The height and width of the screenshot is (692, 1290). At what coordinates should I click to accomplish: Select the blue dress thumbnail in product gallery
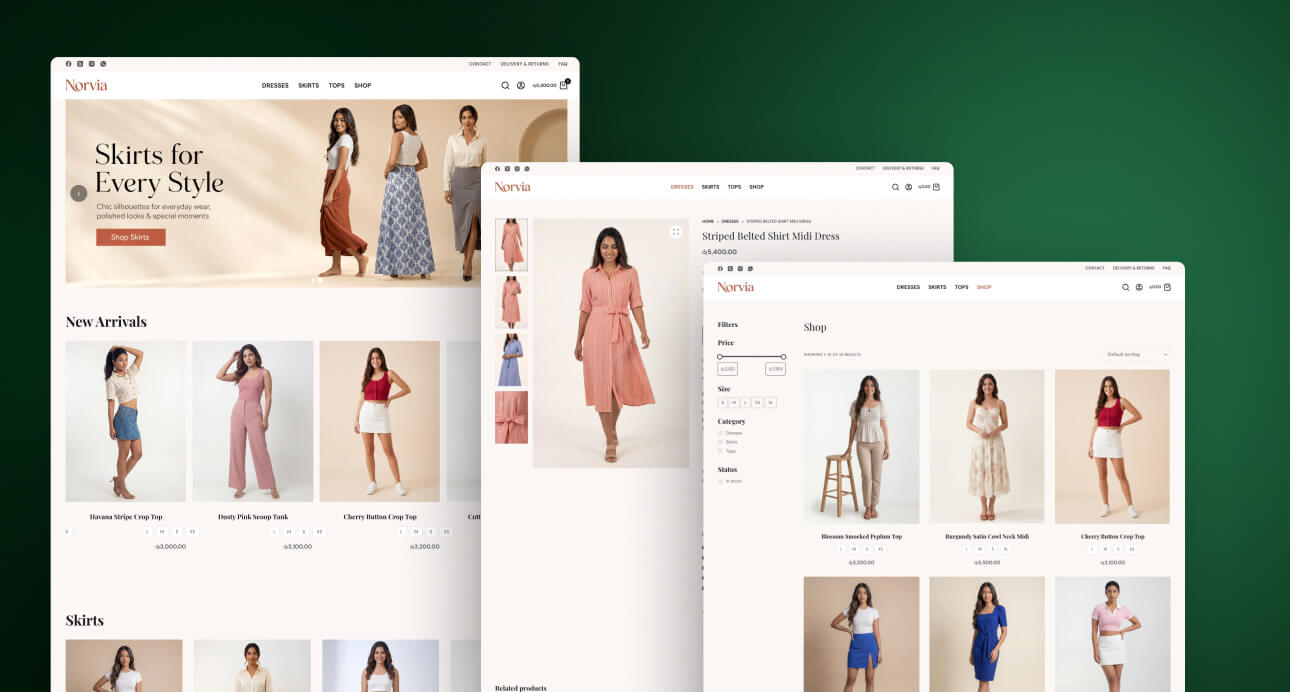(511, 360)
